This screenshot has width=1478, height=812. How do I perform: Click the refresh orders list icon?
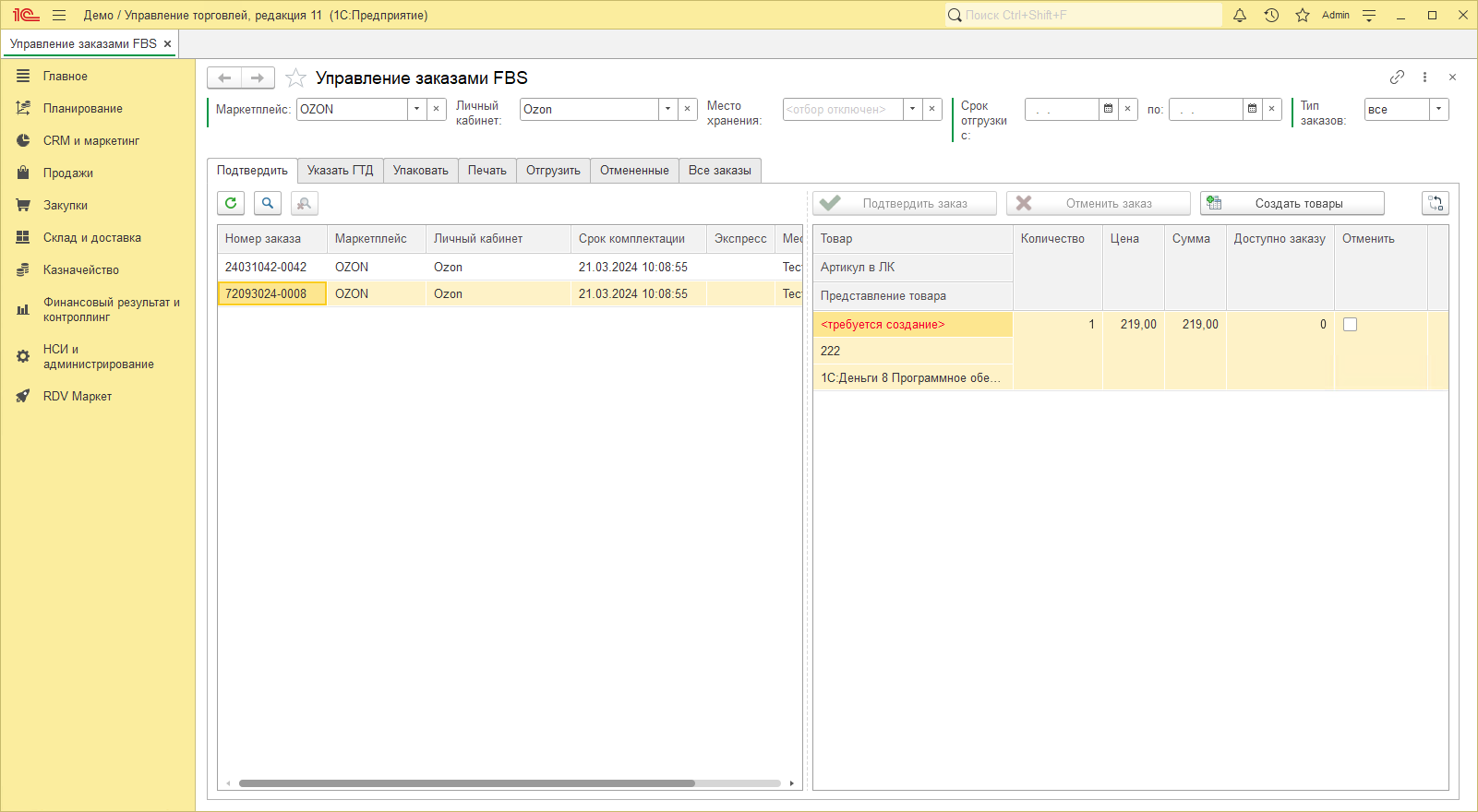tap(231, 203)
